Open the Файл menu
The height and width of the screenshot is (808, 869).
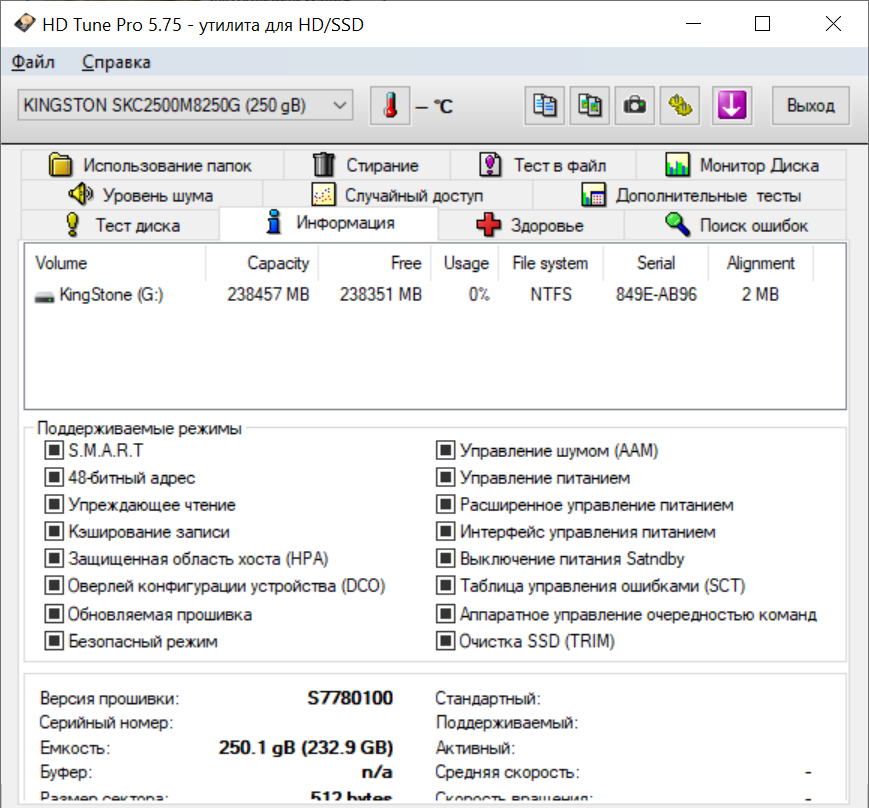tap(33, 62)
